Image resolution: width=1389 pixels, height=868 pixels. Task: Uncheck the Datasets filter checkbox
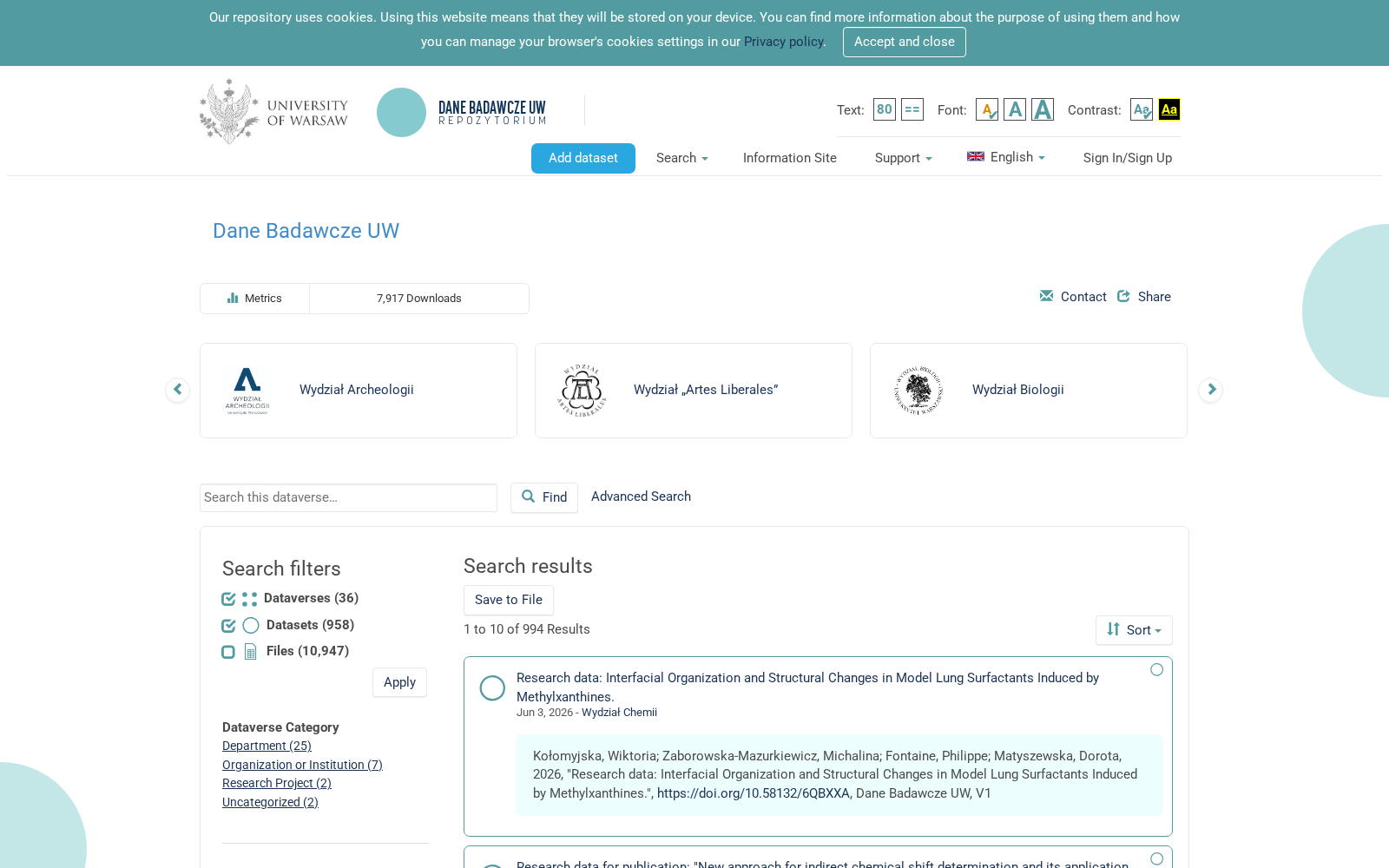228,626
